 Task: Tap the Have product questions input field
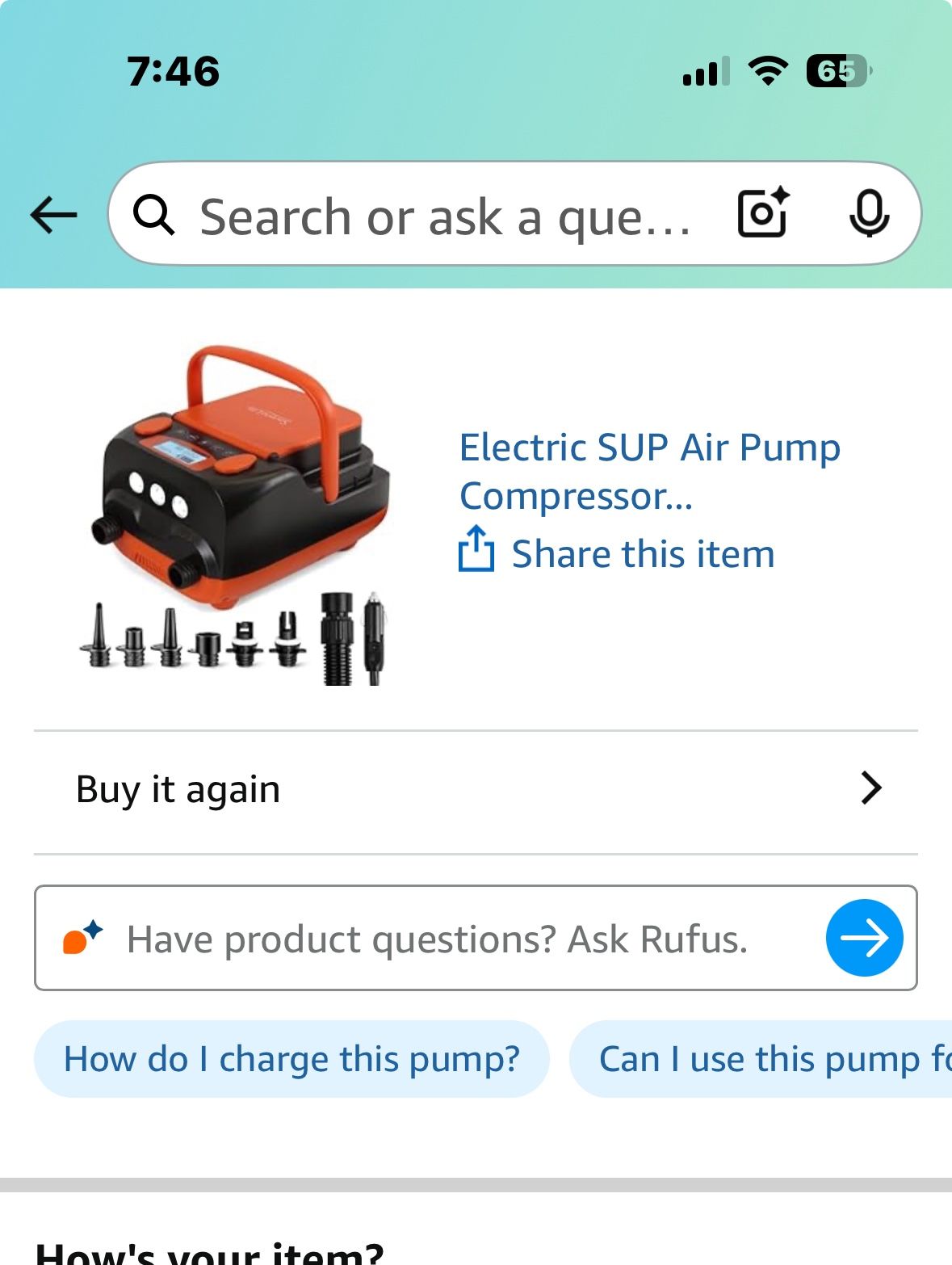tap(436, 938)
